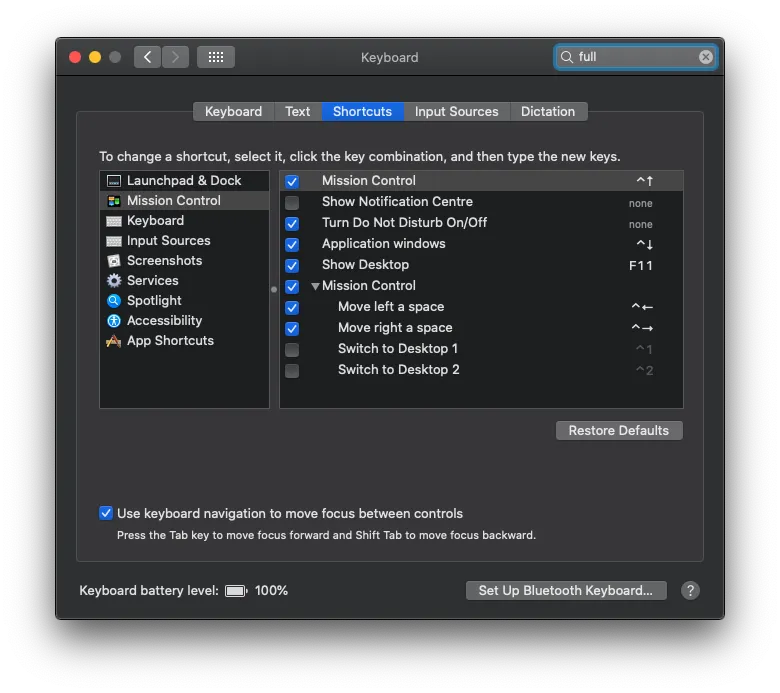Open the App Shortcuts icon category
780x693 pixels.
pyautogui.click(x=114, y=341)
